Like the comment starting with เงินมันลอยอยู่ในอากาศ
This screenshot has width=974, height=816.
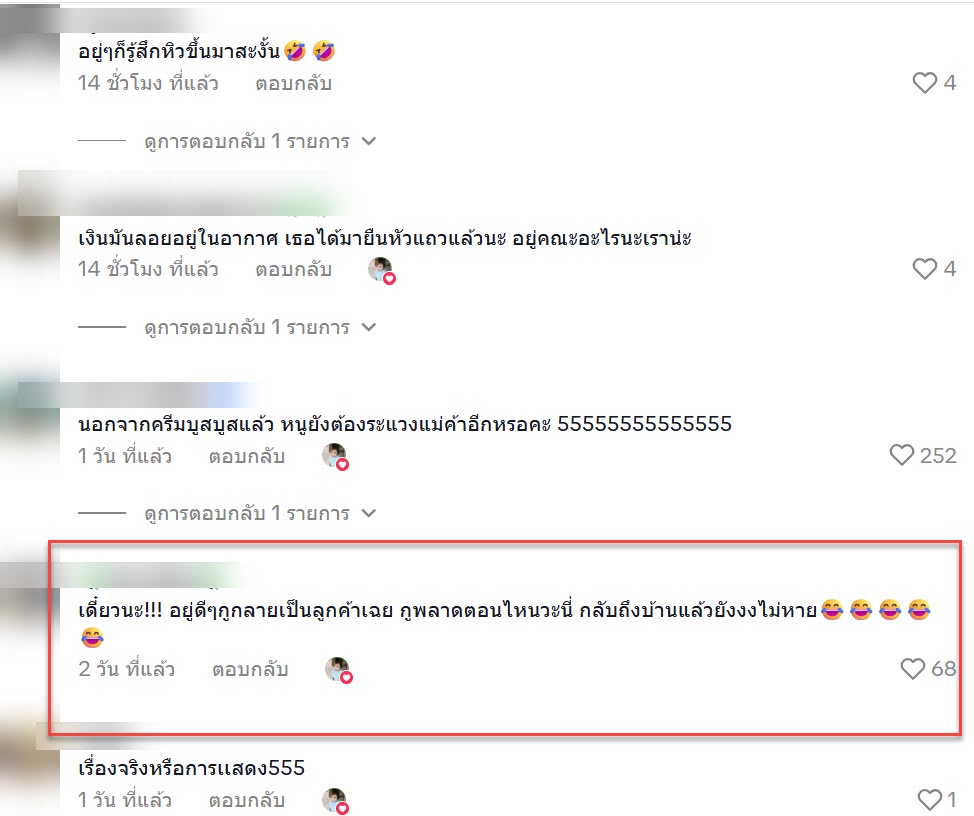tap(924, 268)
